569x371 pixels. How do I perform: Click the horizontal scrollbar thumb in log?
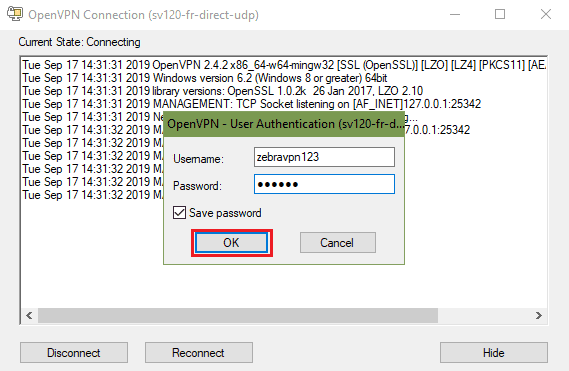click(x=238, y=315)
